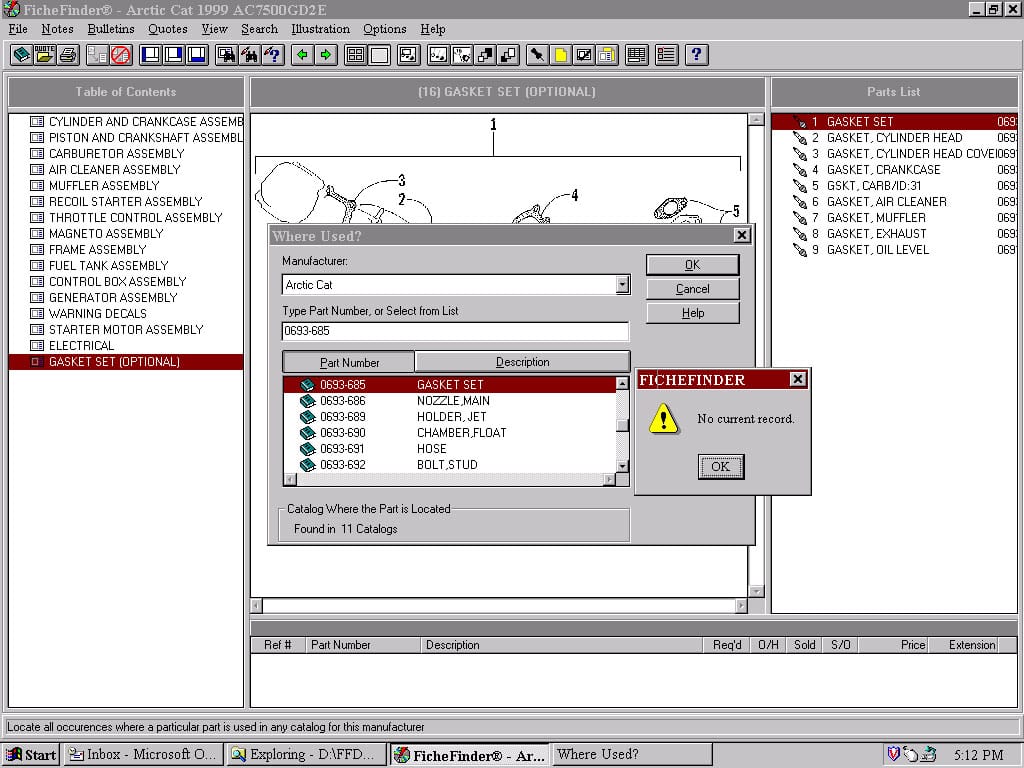Click the part number input field 0693-685
The height and width of the screenshot is (768, 1024).
pos(455,331)
